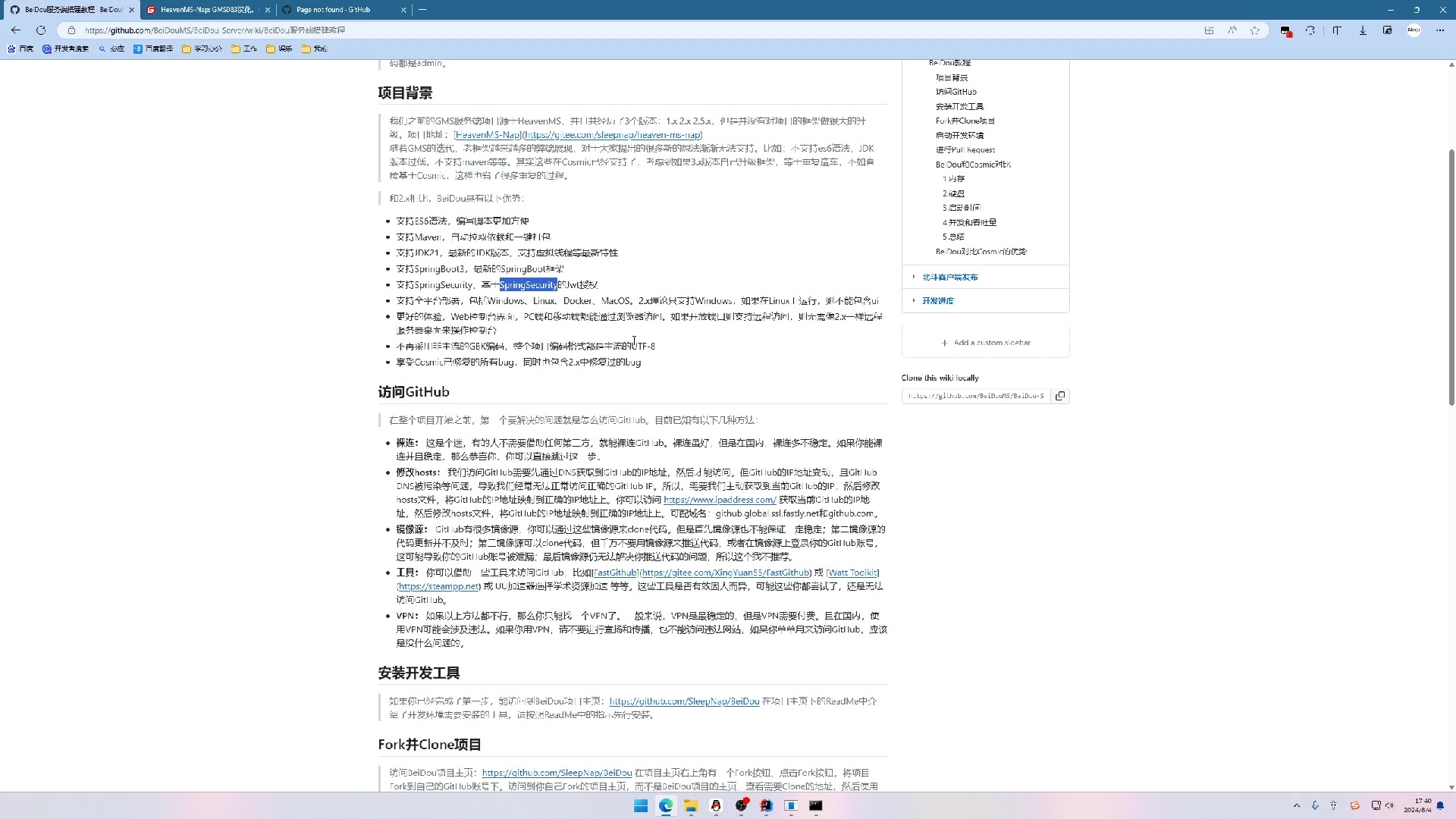The width and height of the screenshot is (1456, 819).
Task: Click the wiki clone URL field
Action: click(976, 396)
